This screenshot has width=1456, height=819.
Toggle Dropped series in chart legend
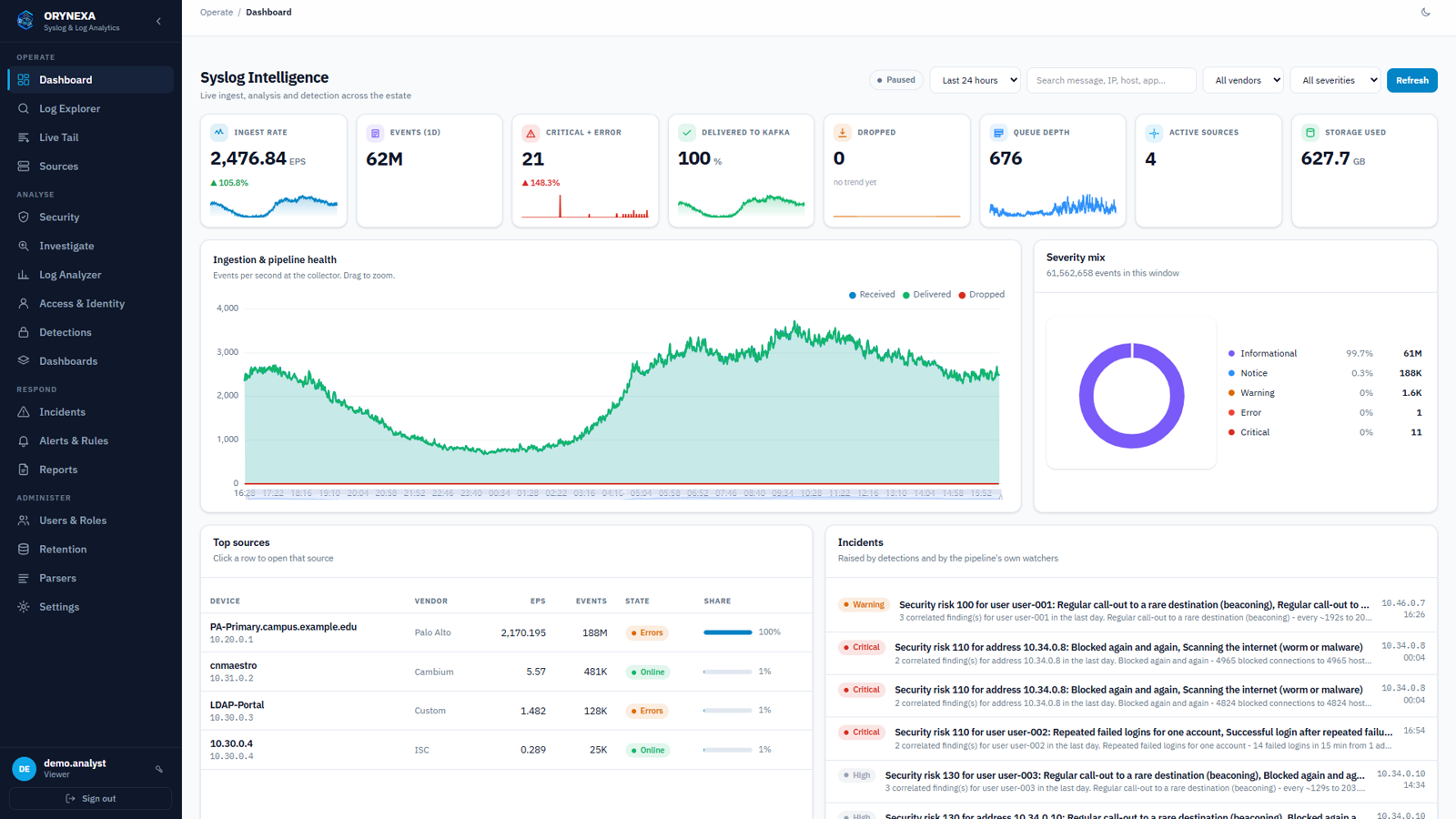coord(982,295)
